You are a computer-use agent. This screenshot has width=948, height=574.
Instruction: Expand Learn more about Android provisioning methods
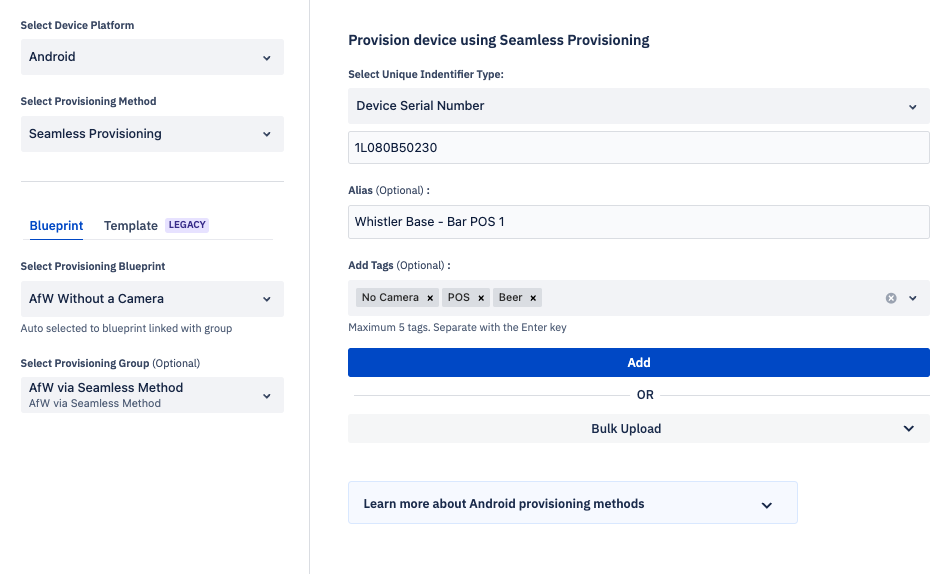point(573,503)
